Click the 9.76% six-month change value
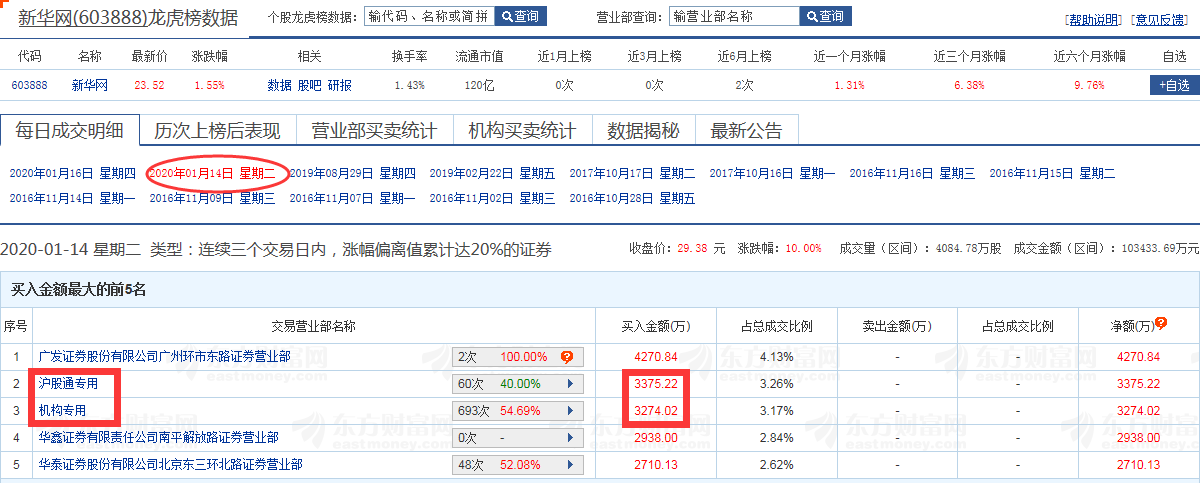 click(1089, 86)
